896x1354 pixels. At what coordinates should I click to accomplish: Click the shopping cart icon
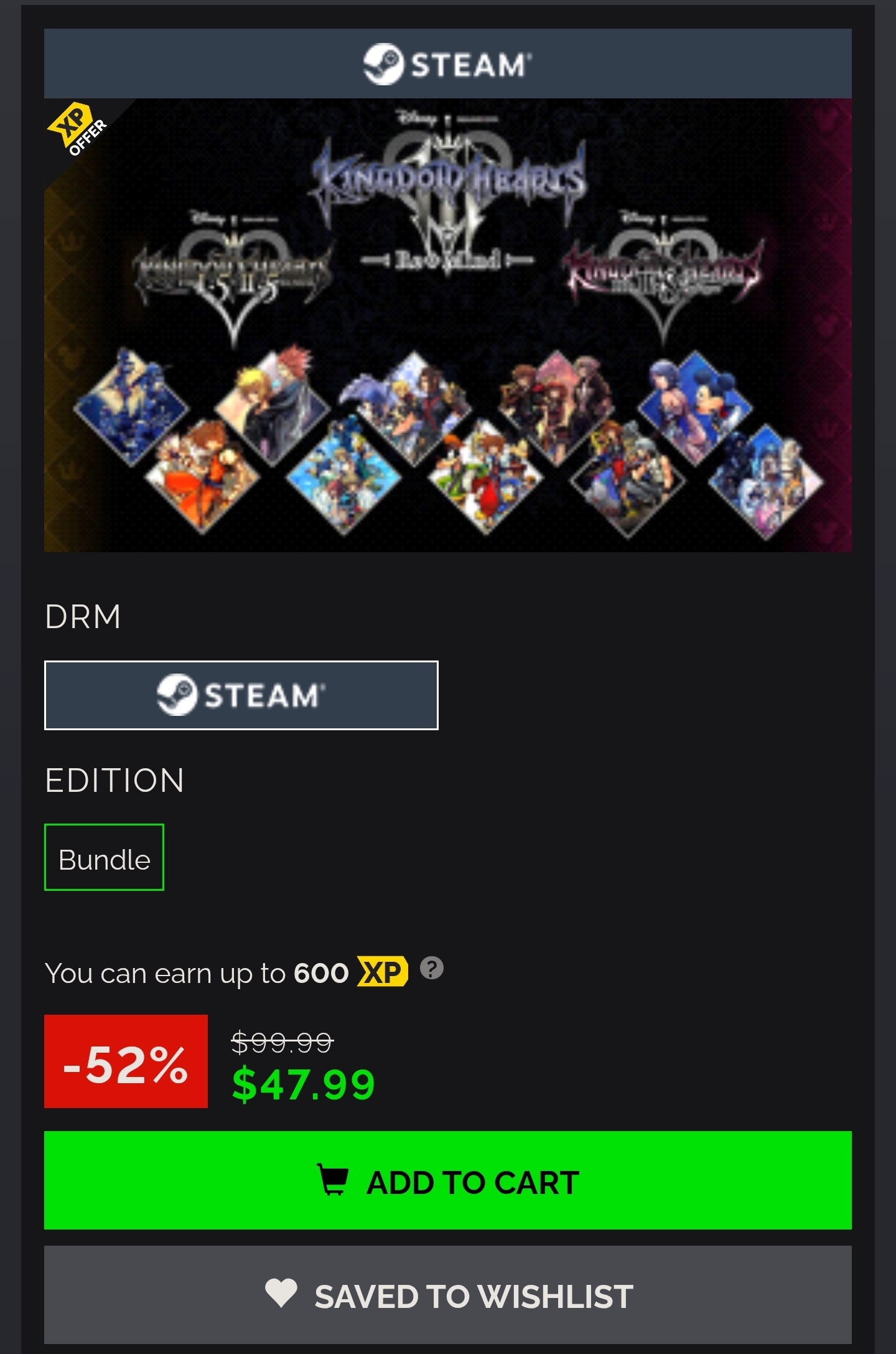[x=333, y=1180]
